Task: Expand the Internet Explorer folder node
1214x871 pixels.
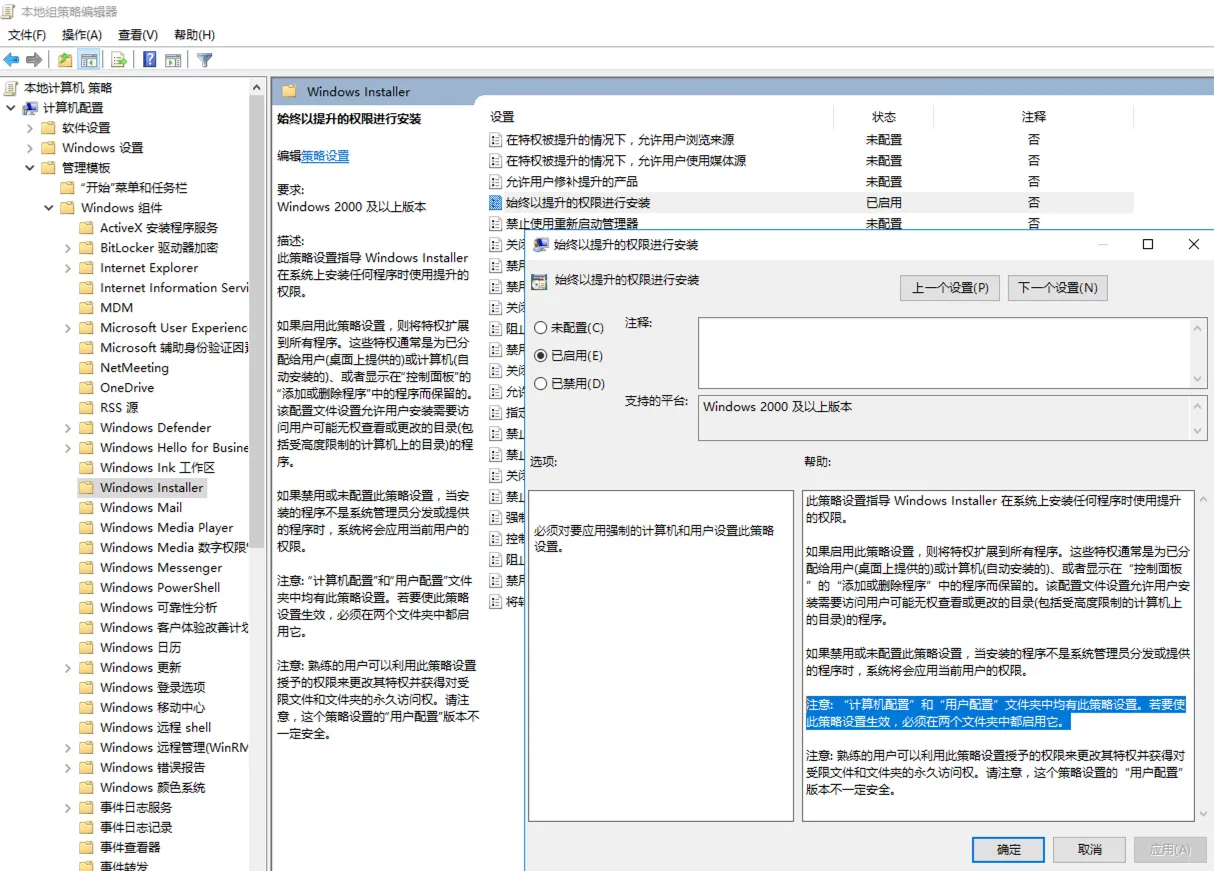Action: [x=68, y=268]
